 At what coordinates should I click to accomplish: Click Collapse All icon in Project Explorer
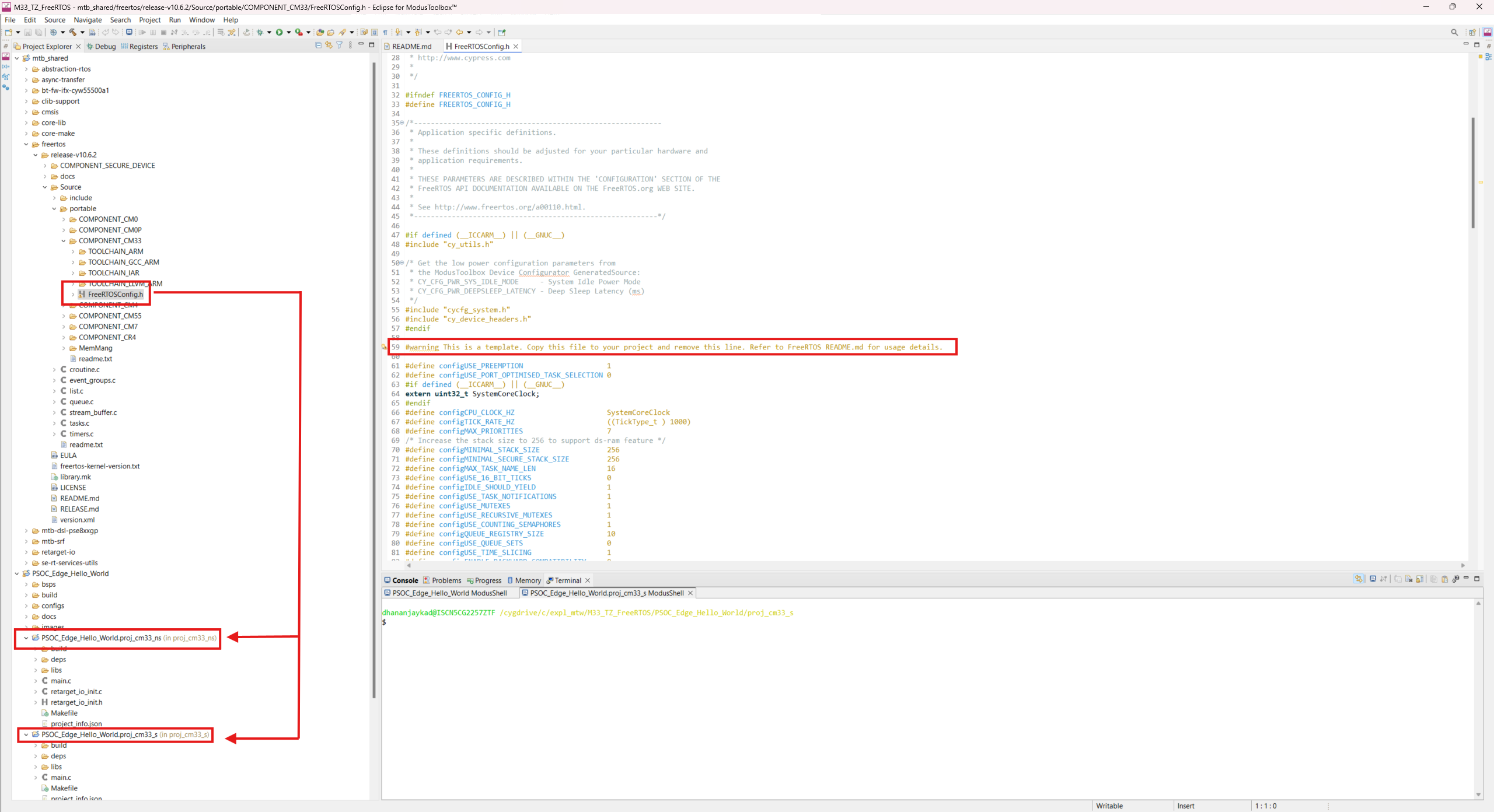tap(318, 45)
